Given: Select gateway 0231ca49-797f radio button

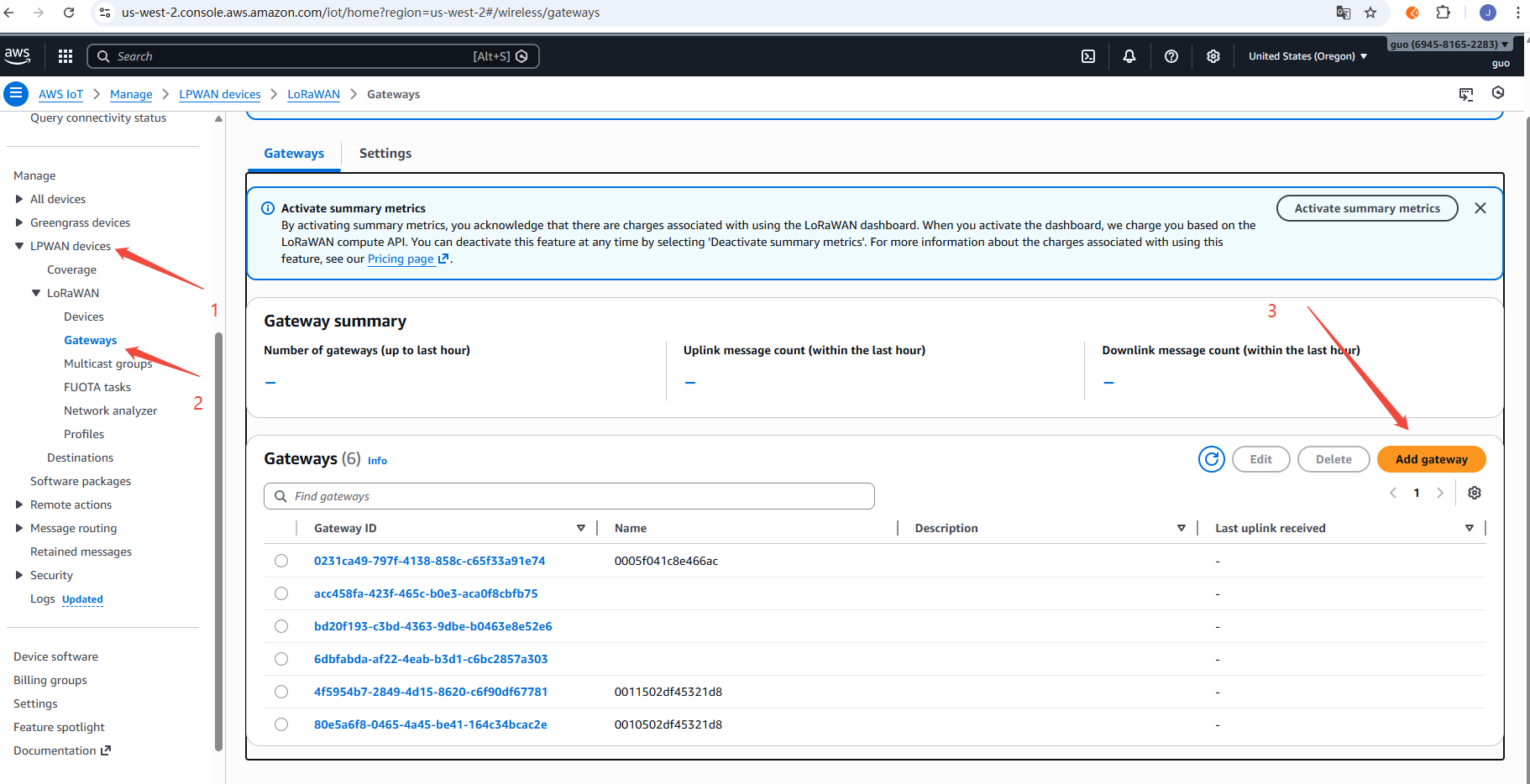Looking at the screenshot, I should [281, 561].
